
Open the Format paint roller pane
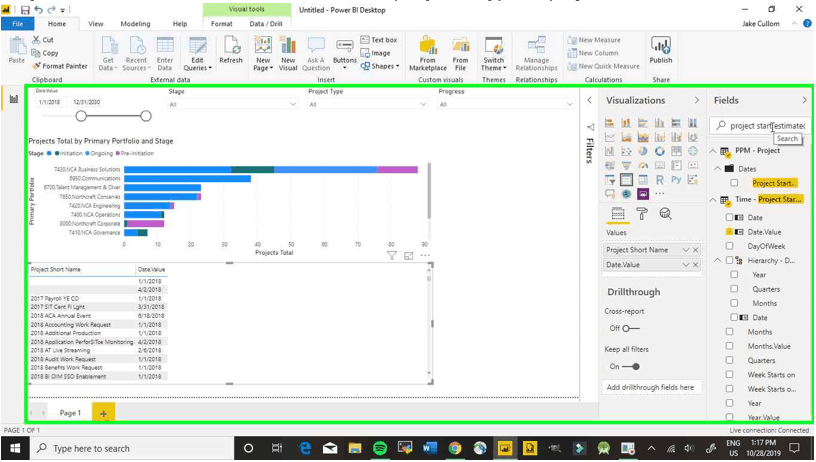tap(642, 214)
